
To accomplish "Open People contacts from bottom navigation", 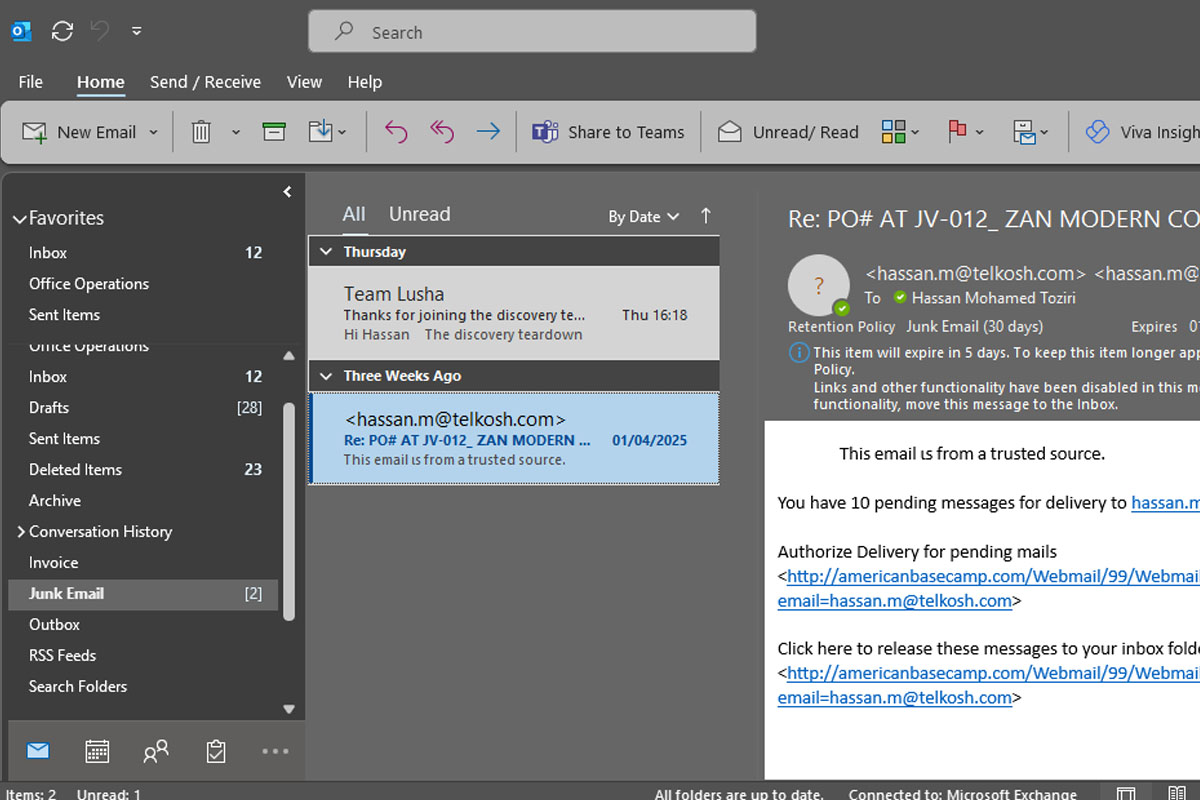I will [x=156, y=751].
